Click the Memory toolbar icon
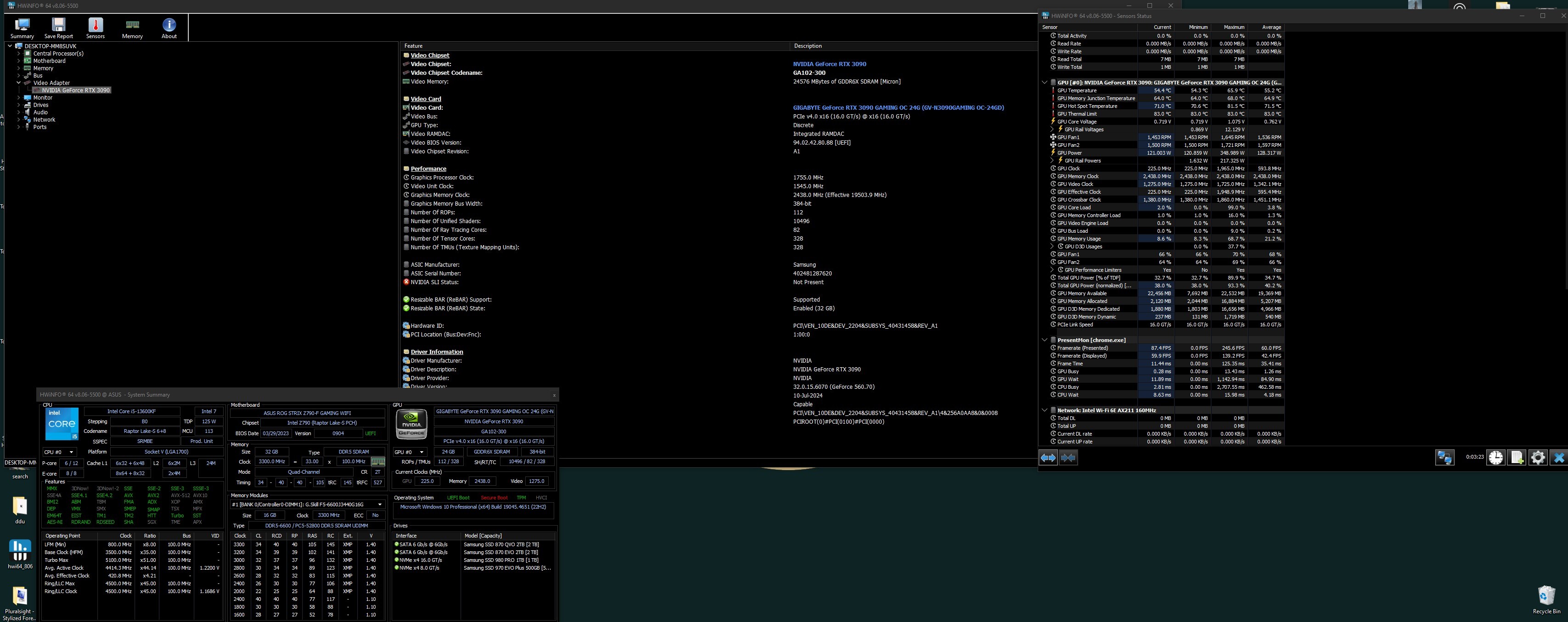The image size is (1568, 622). point(132,28)
